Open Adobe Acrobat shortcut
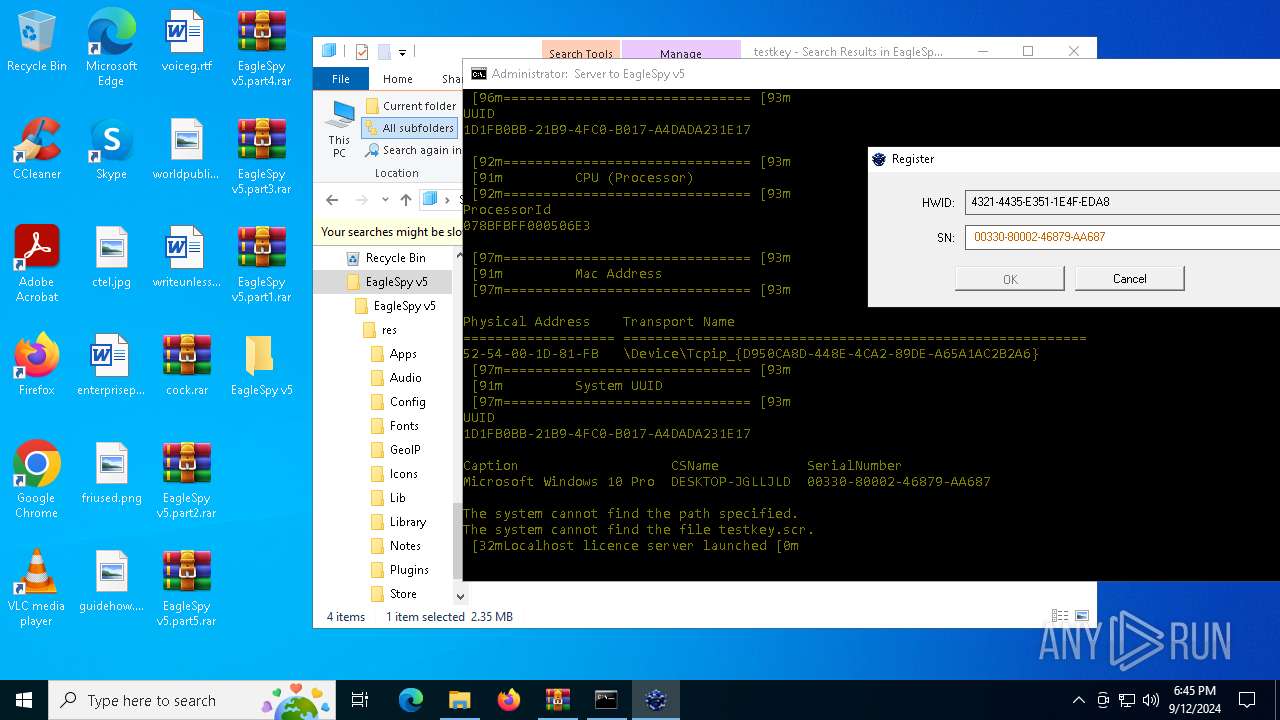 [x=37, y=264]
